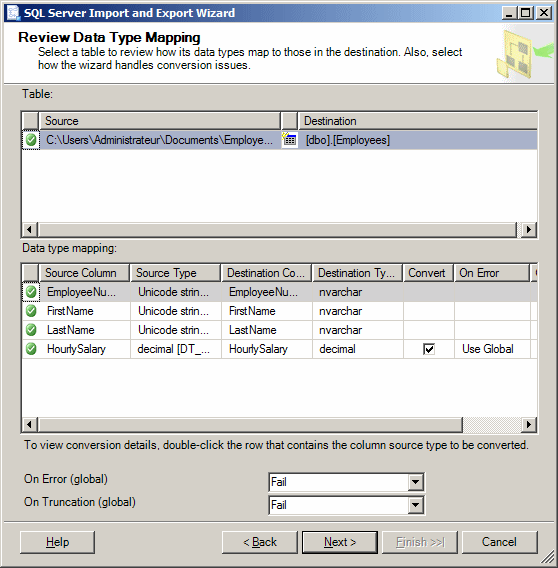
Task: Click the destination table icon beside [dbo].[Employees]
Action: 290,139
